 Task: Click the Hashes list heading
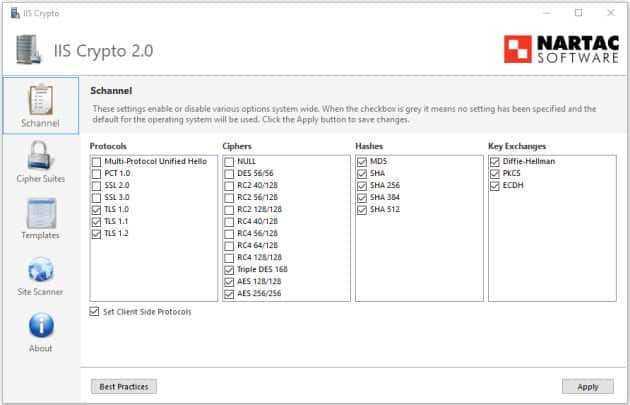[x=369, y=146]
